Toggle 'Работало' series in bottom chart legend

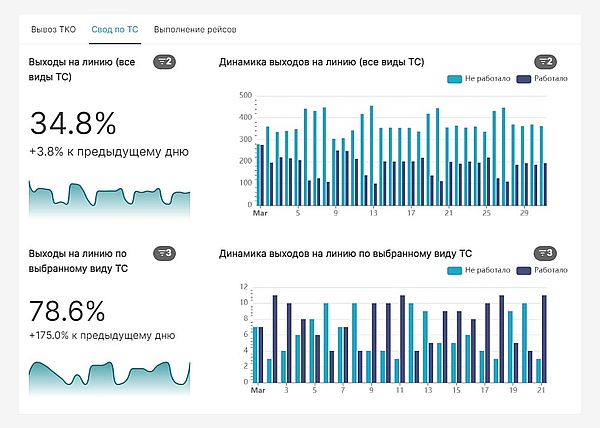coord(550,270)
